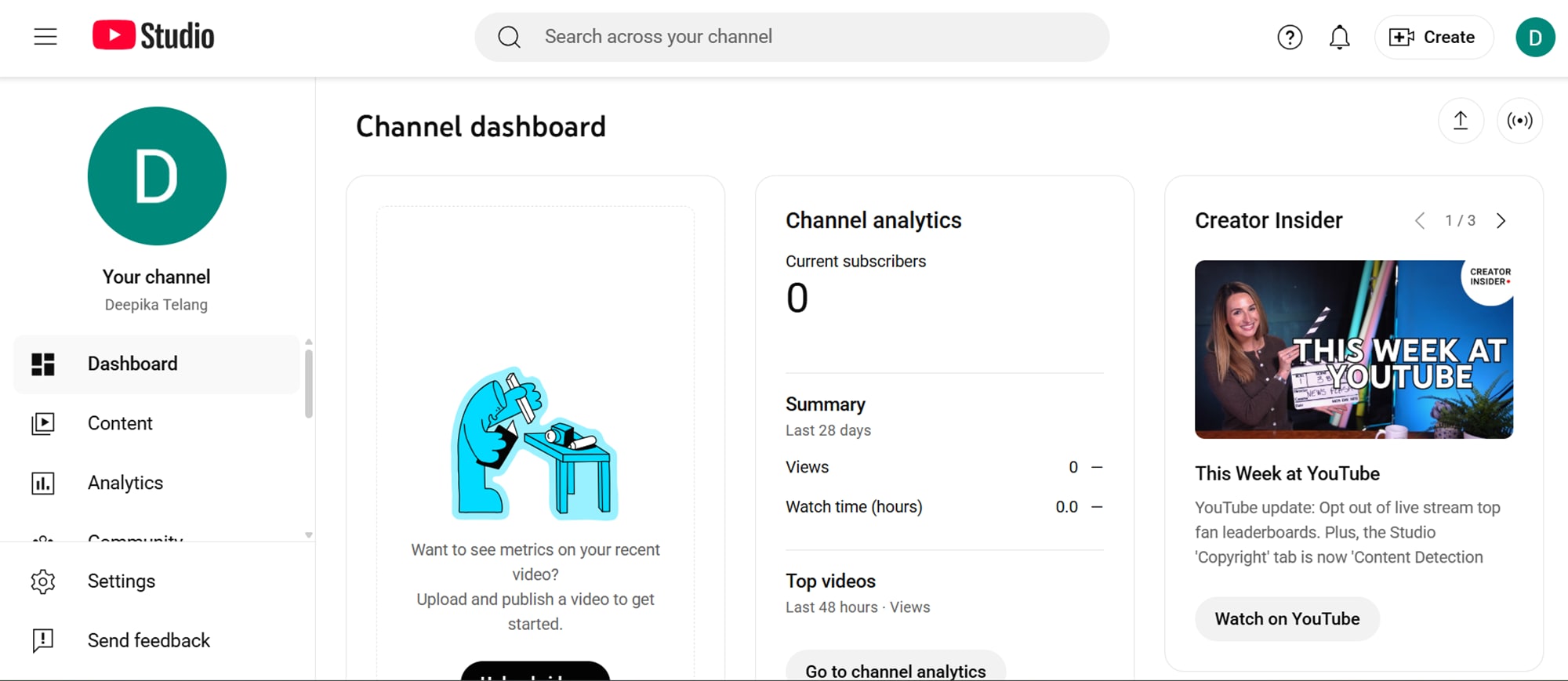Open the help question mark menu
Viewport: 1568px width, 681px height.
1289,37
